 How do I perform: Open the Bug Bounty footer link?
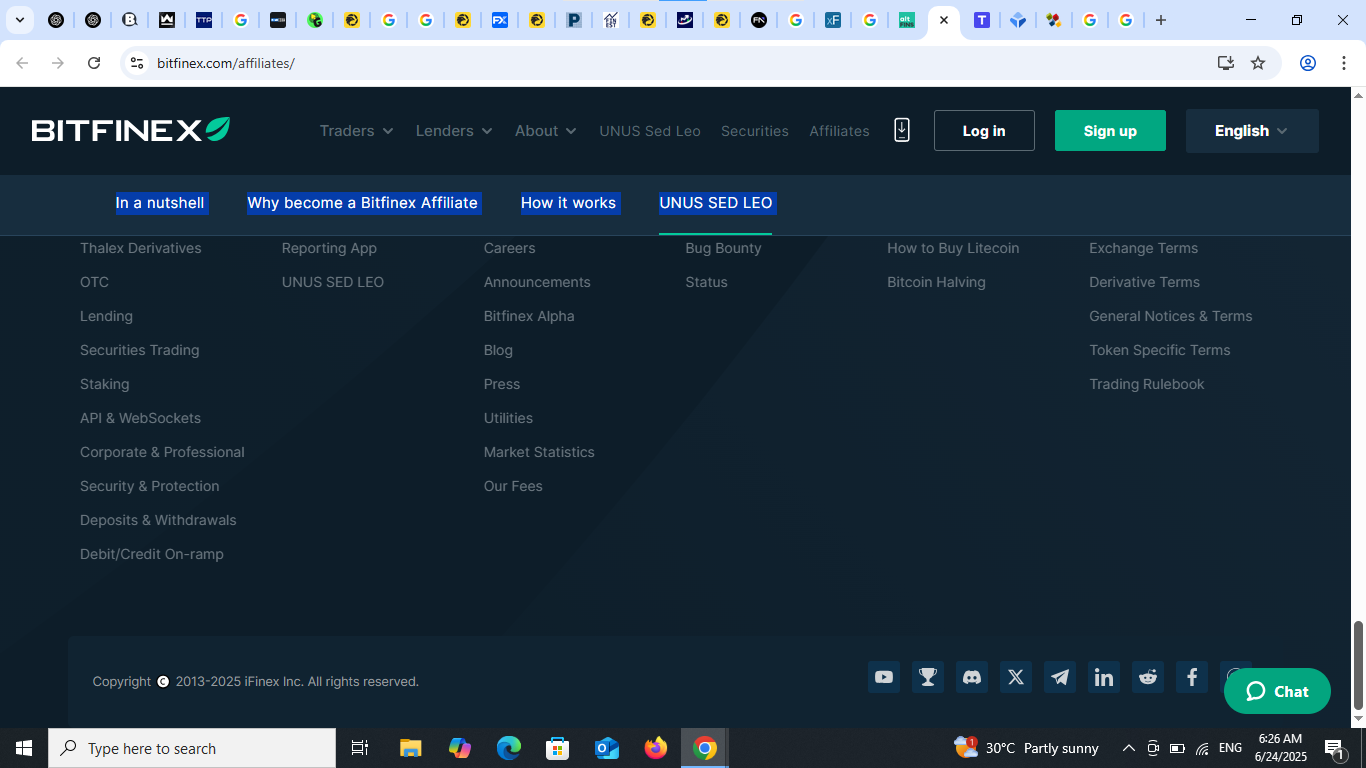coord(723,248)
